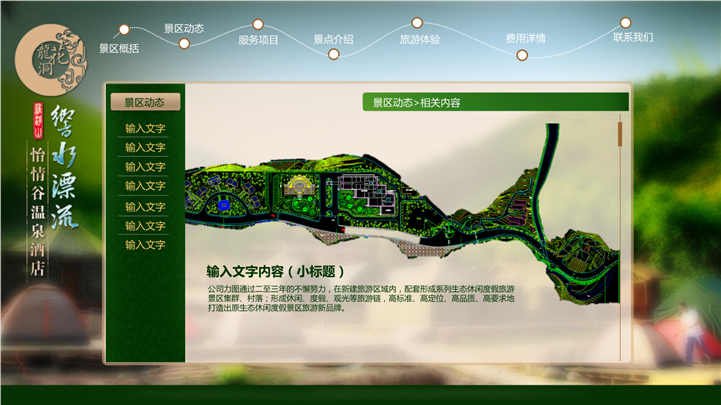Click the circle marker below 景区动态 in top navigation
721x405 pixels.
point(182,45)
